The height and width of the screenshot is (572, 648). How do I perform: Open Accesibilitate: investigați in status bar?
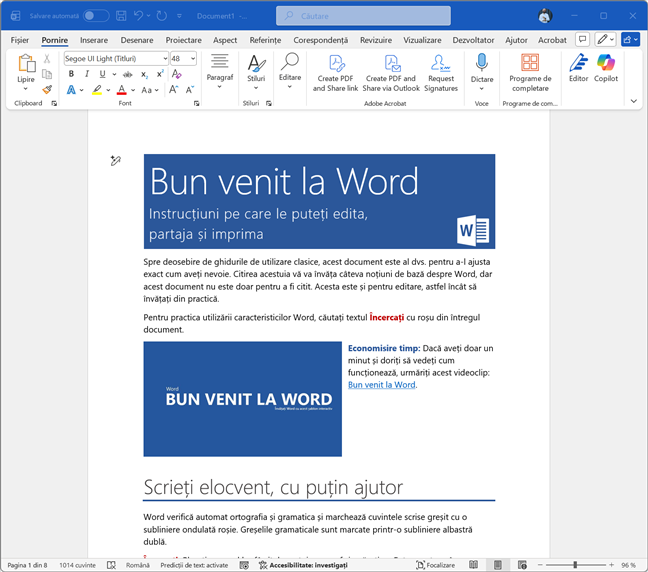click(x=303, y=565)
